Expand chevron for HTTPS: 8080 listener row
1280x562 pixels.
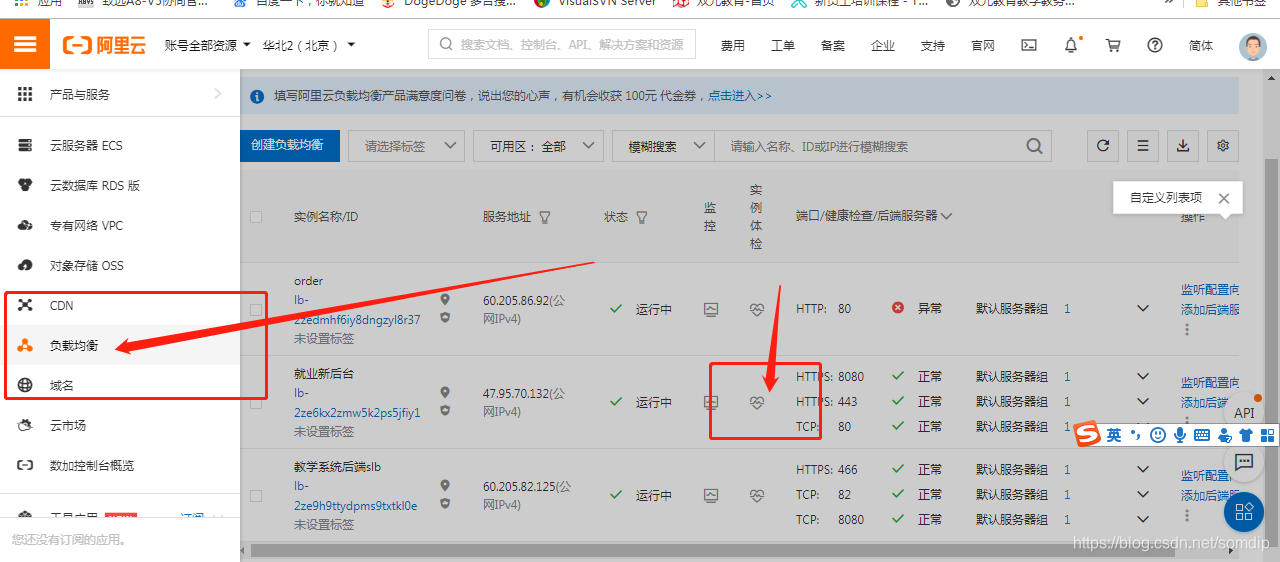(1143, 377)
